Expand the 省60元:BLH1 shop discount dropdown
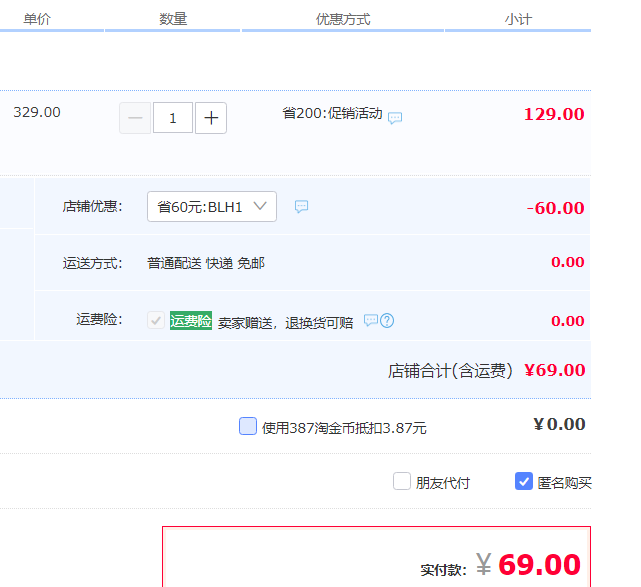The image size is (641, 587). click(212, 207)
